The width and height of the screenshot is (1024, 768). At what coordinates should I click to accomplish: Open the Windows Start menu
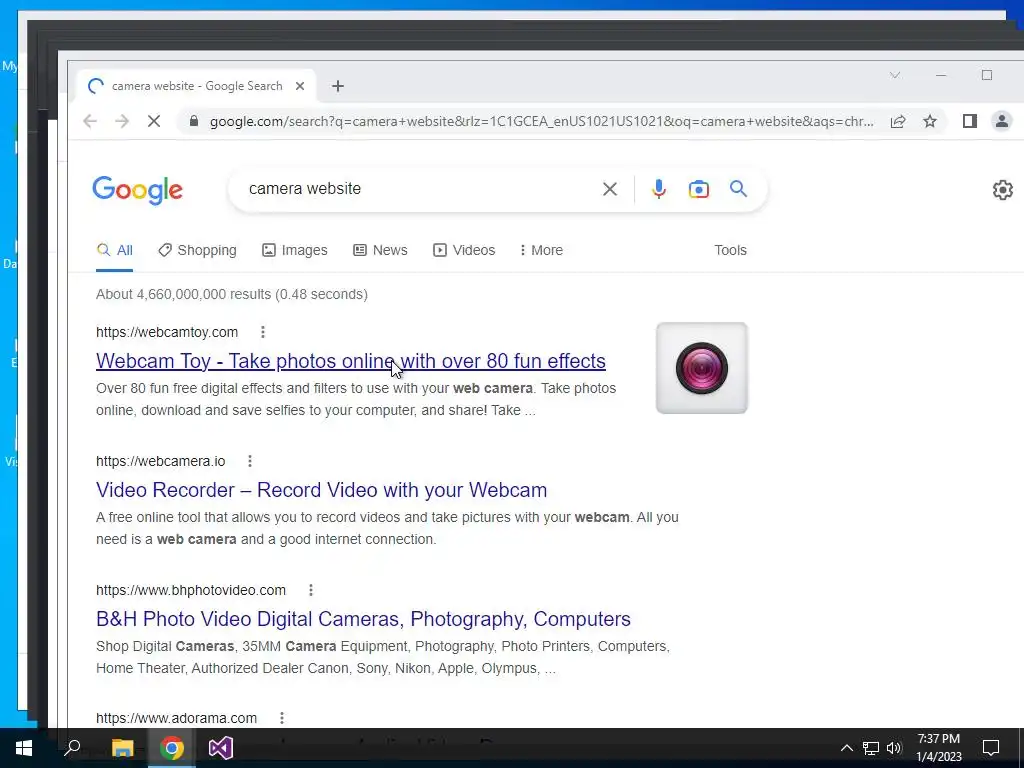(24, 748)
